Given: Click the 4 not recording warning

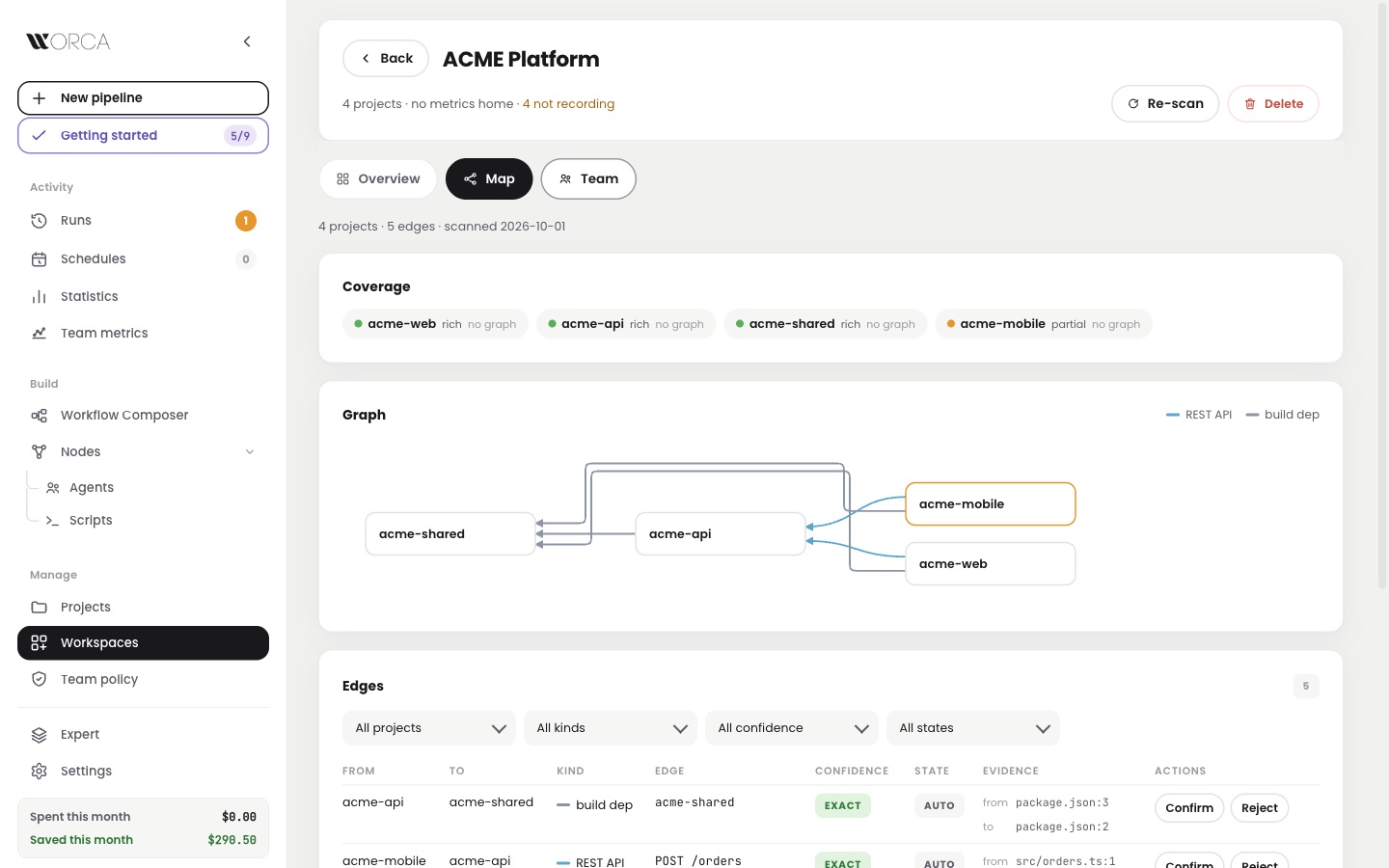Looking at the screenshot, I should pos(568,104).
